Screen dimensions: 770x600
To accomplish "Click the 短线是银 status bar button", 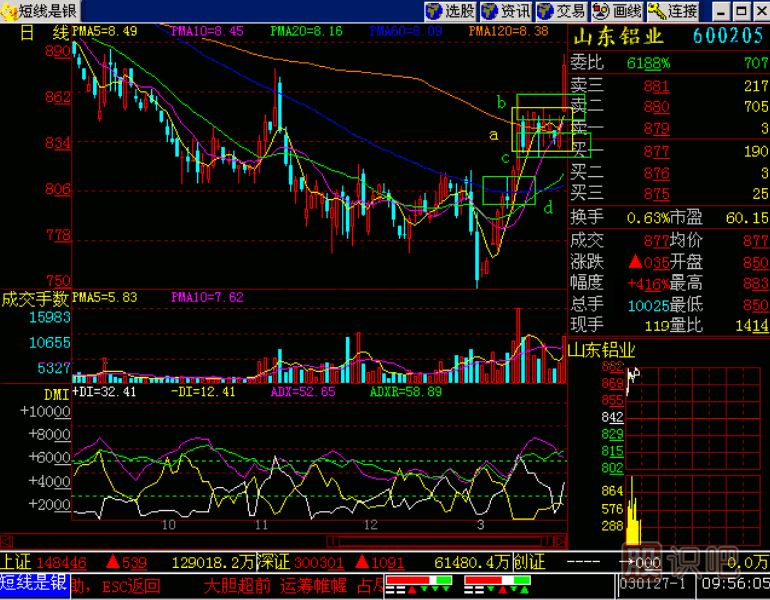I will click(x=34, y=584).
